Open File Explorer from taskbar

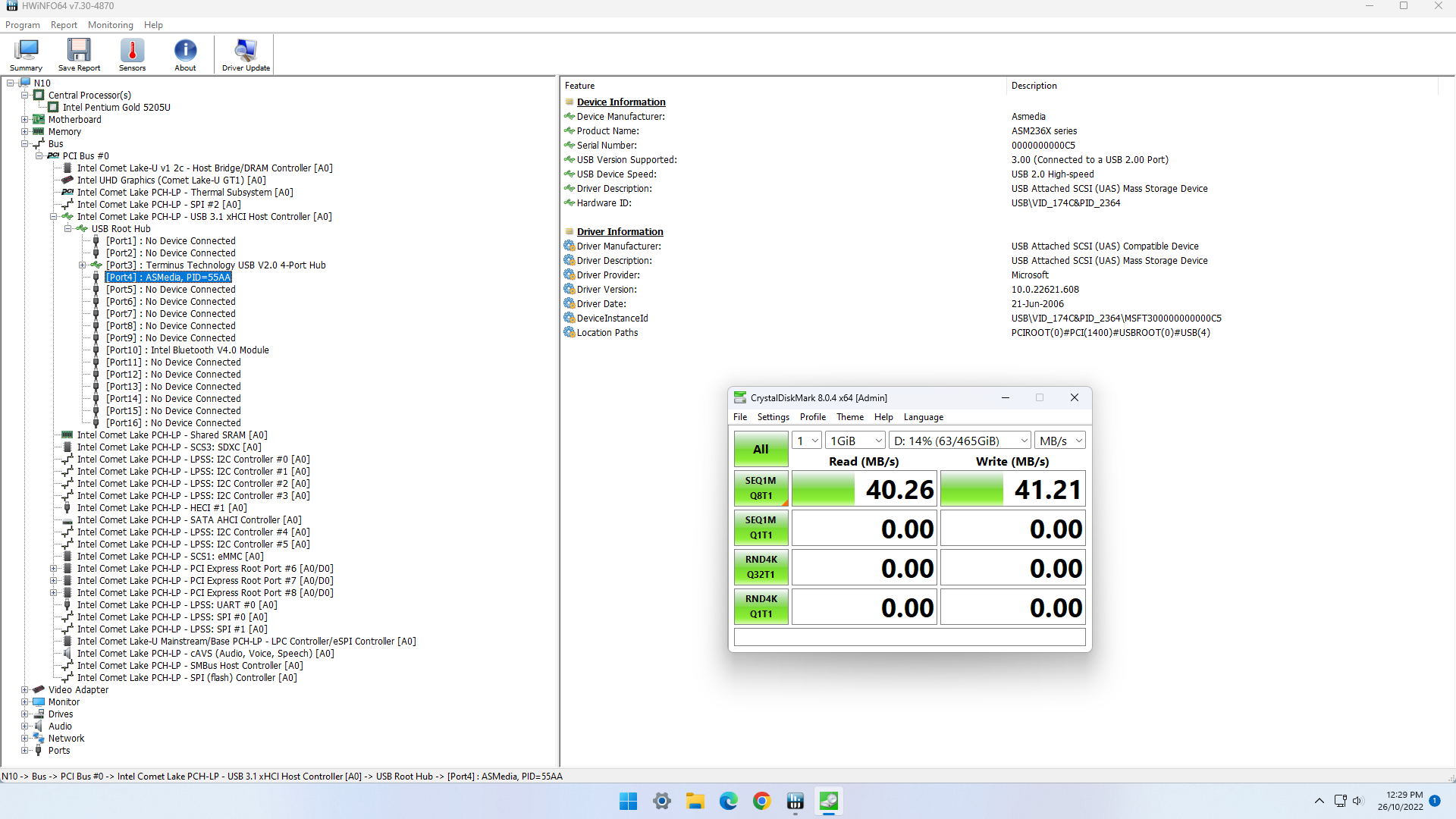(x=695, y=802)
